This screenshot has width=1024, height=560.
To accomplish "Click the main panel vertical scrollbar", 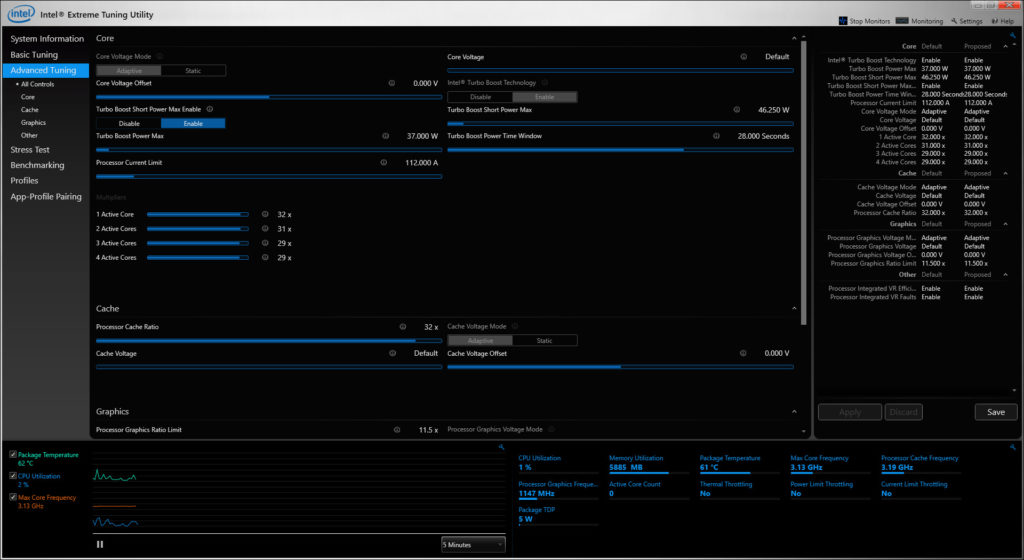I will (x=803, y=183).
